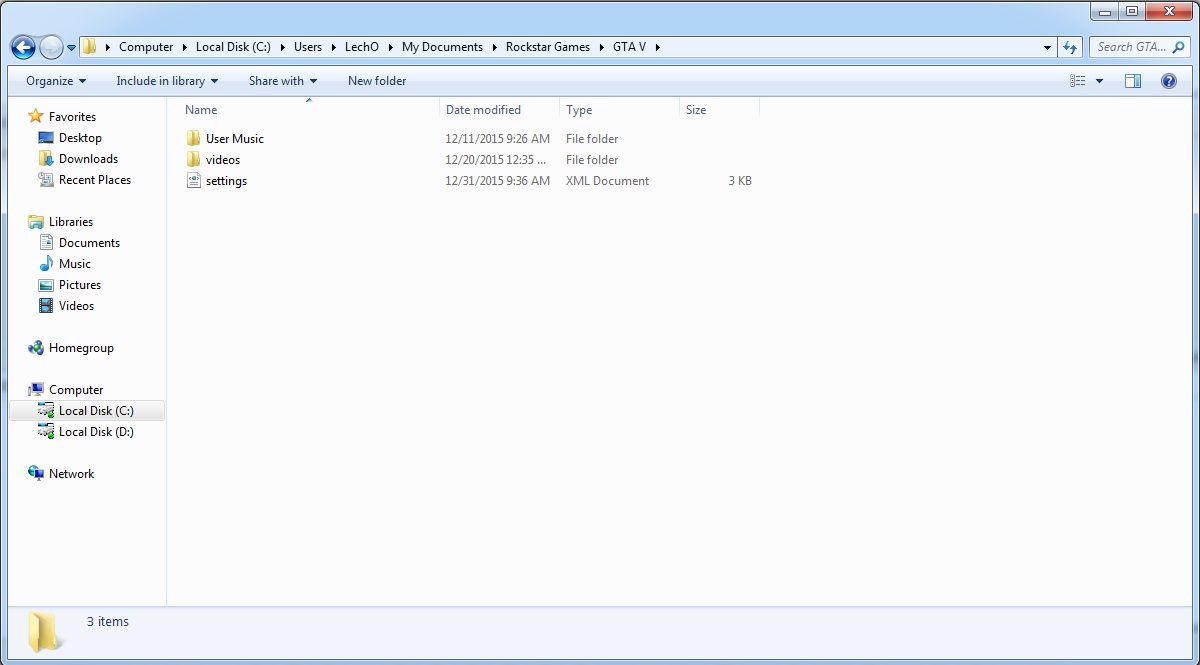Click the Favorites star icon
Image resolution: width=1200 pixels, height=665 pixels.
click(36, 117)
